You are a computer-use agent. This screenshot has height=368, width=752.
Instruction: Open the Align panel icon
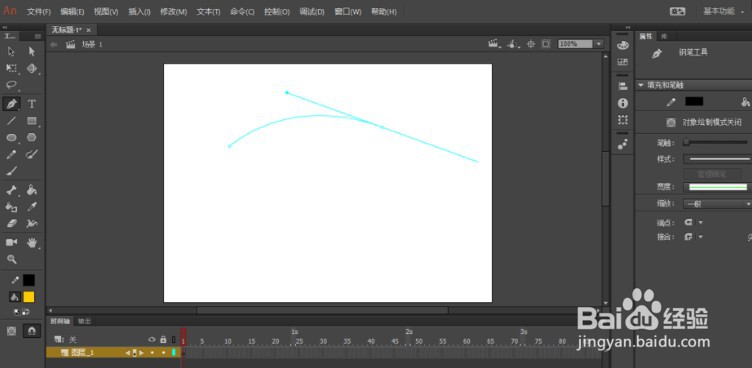(623, 86)
